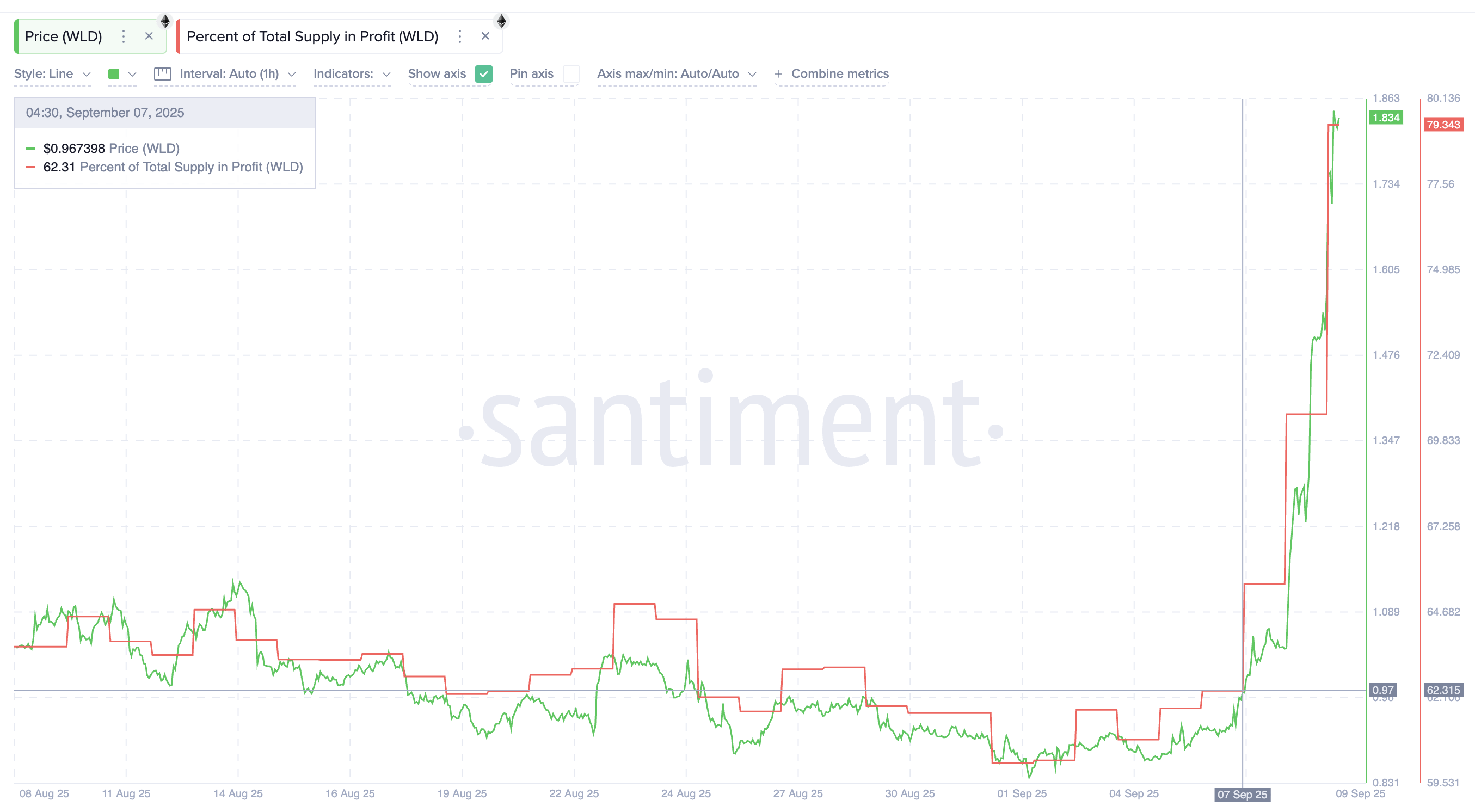Open the three-dot menu on the Percent of Total Supply tab
Image resolution: width=1475 pixels, height=812 pixels.
[459, 36]
